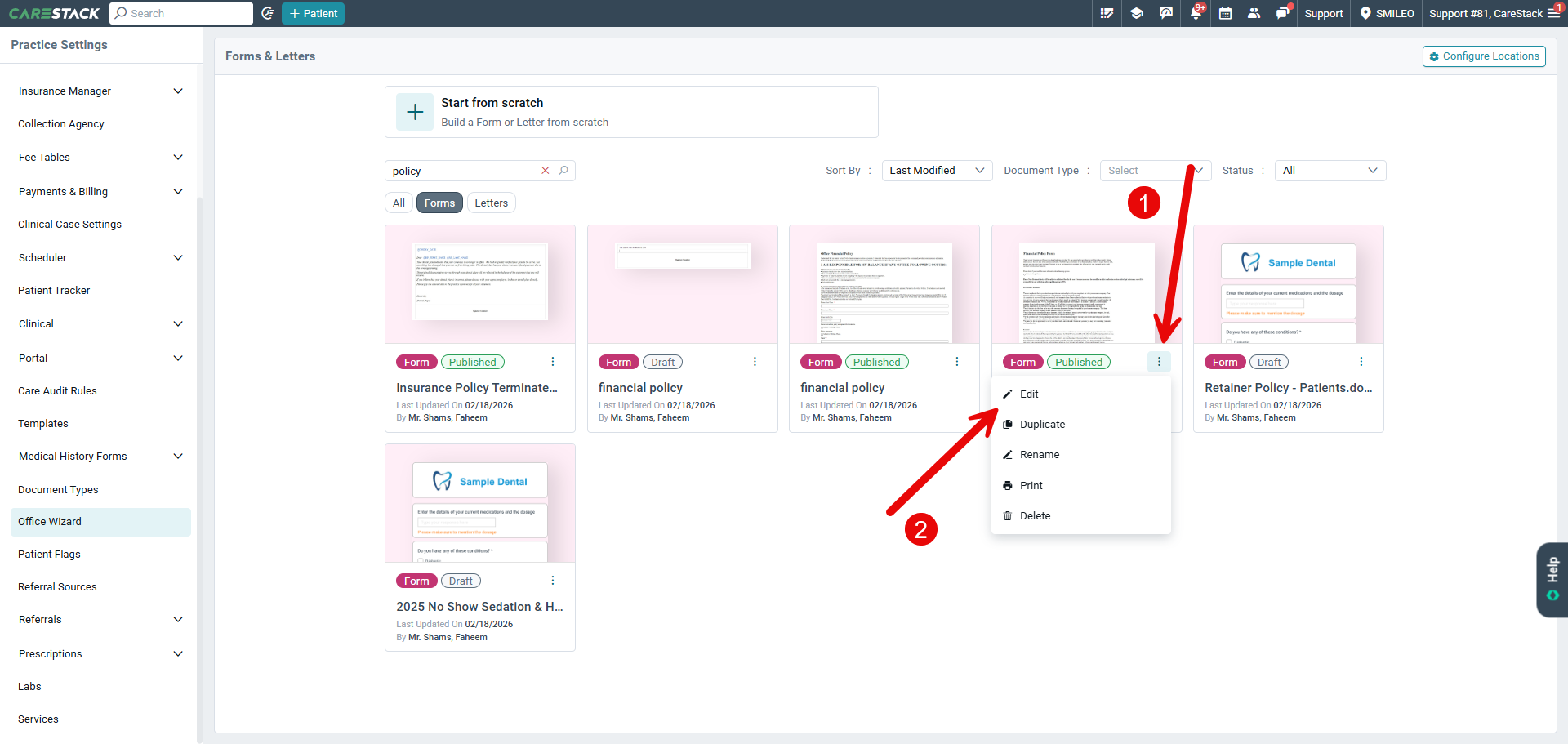Click the recent patients icon beside search

267,13
